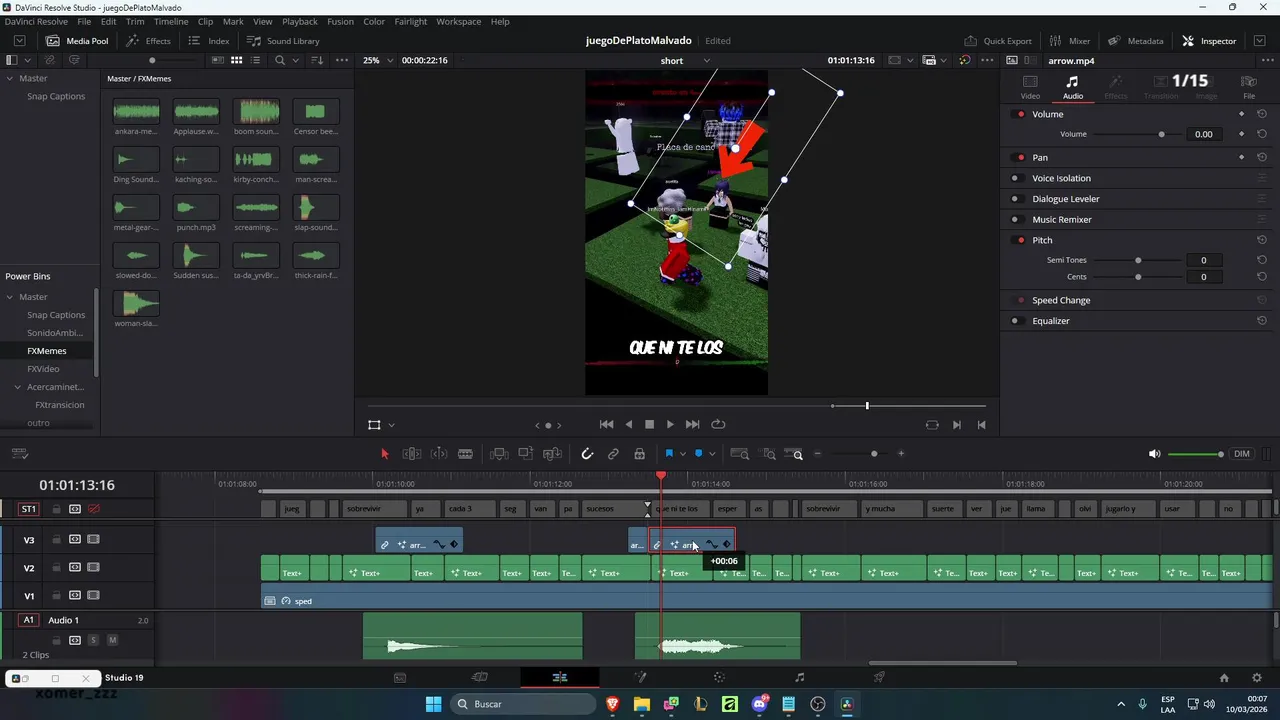Click the Replace Clip timeline icon
Viewport: 1280px width, 720px height.
[x=552, y=454]
